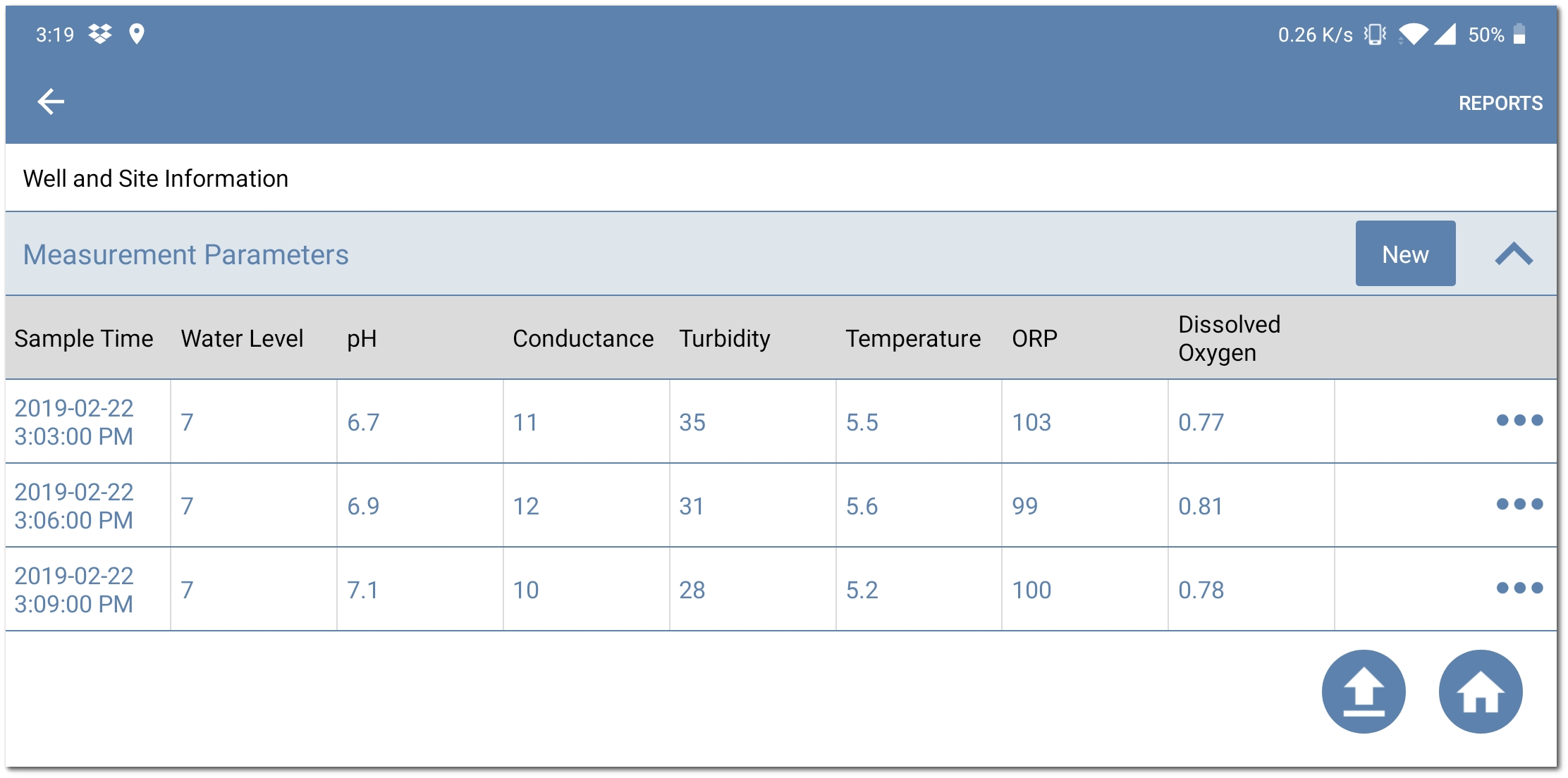Click the Sample Time column header
Image resolution: width=1568 pixels, height=778 pixels.
(x=84, y=338)
